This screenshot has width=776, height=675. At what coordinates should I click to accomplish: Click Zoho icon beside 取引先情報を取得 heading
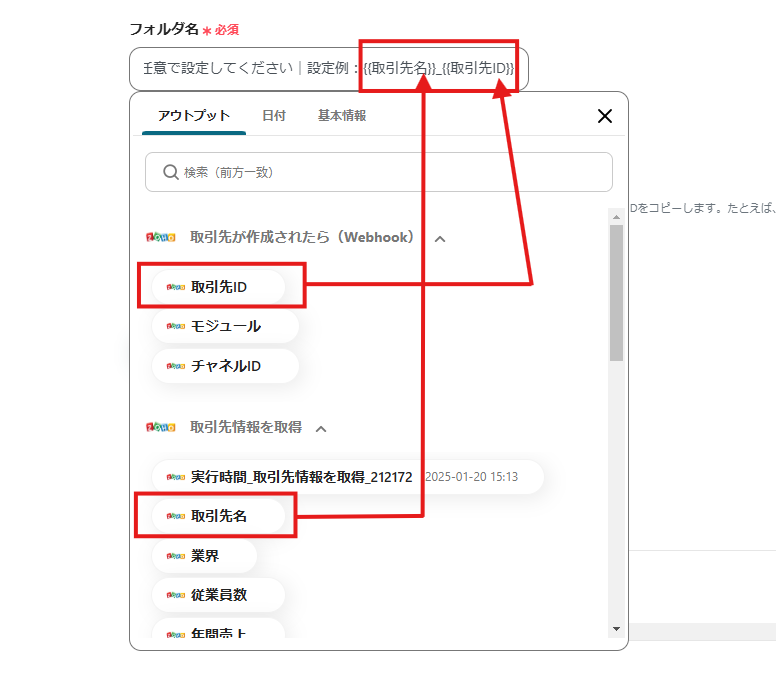[160, 427]
